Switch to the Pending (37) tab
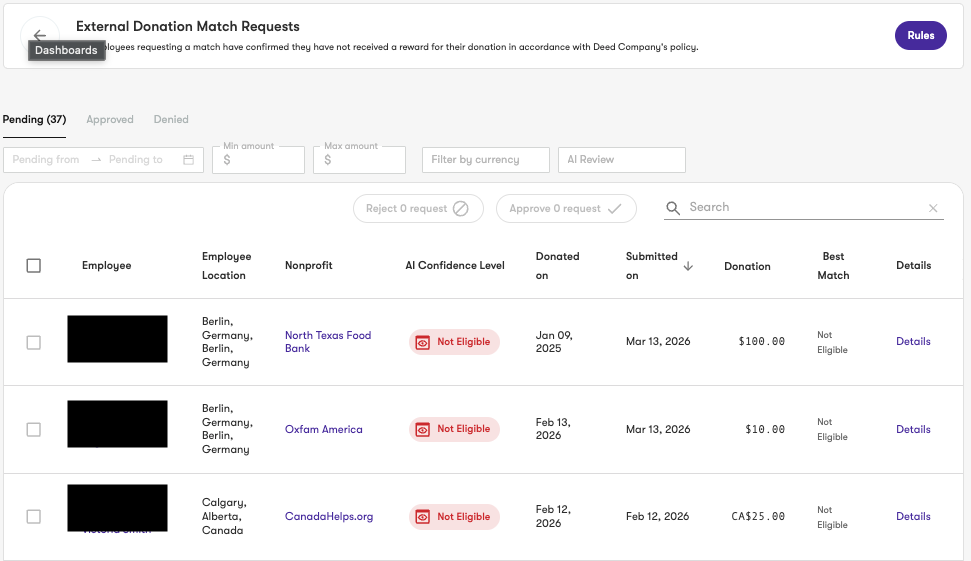This screenshot has height=561, width=971. (x=34, y=120)
